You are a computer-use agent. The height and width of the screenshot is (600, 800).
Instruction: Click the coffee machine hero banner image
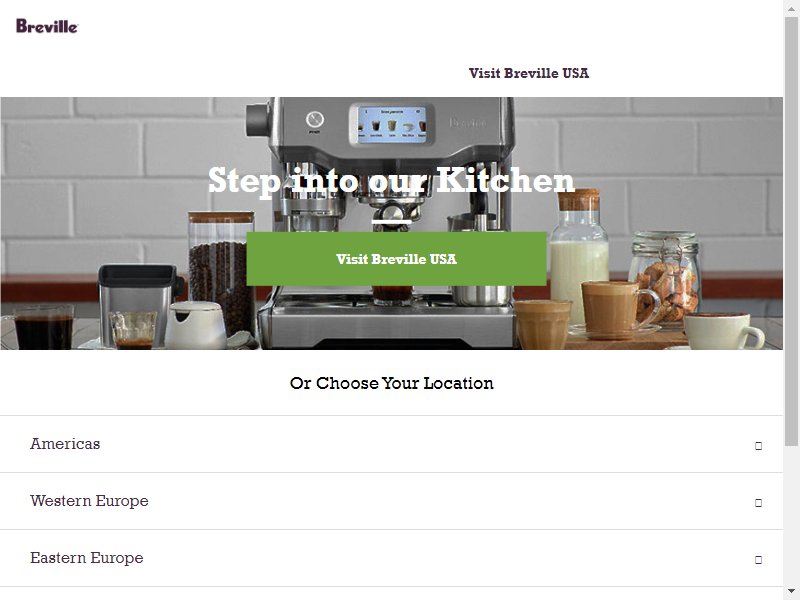(x=391, y=223)
